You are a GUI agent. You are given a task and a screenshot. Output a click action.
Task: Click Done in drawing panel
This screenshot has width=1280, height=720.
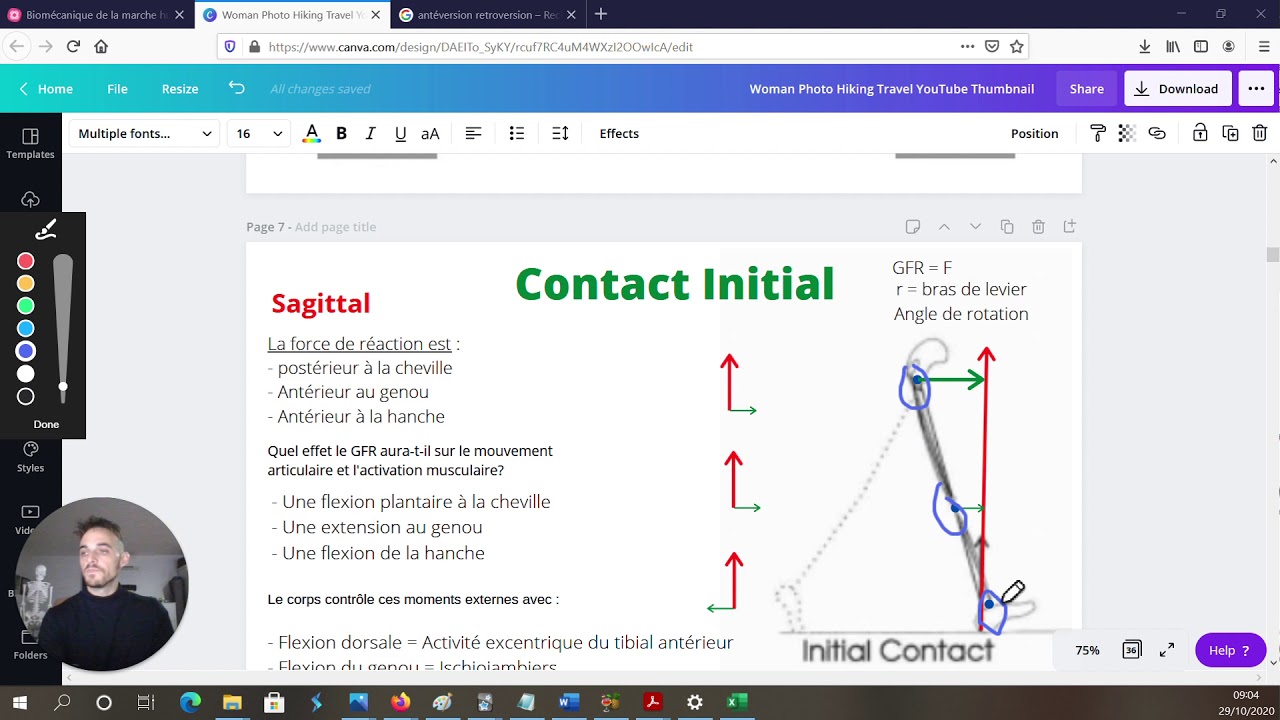tap(46, 424)
